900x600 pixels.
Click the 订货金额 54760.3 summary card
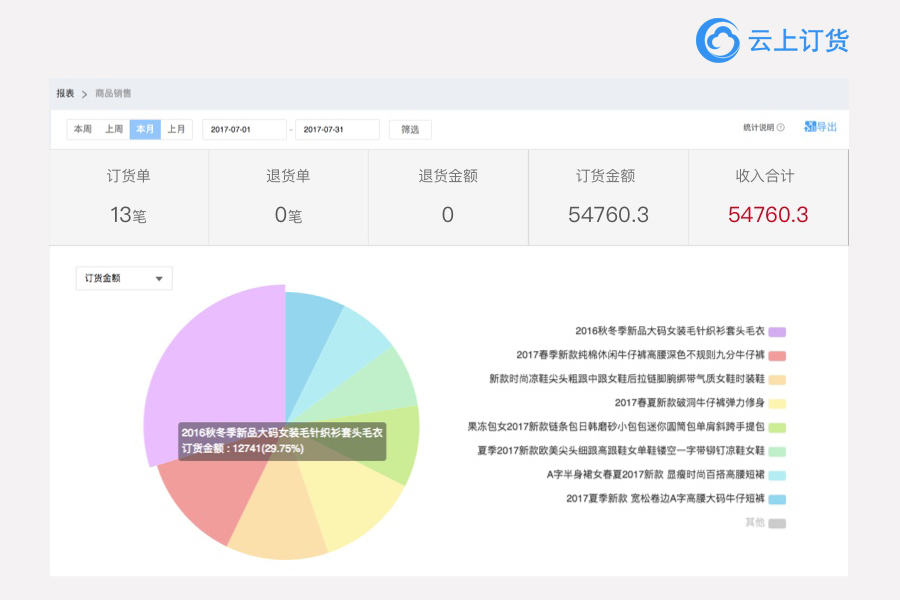click(608, 197)
